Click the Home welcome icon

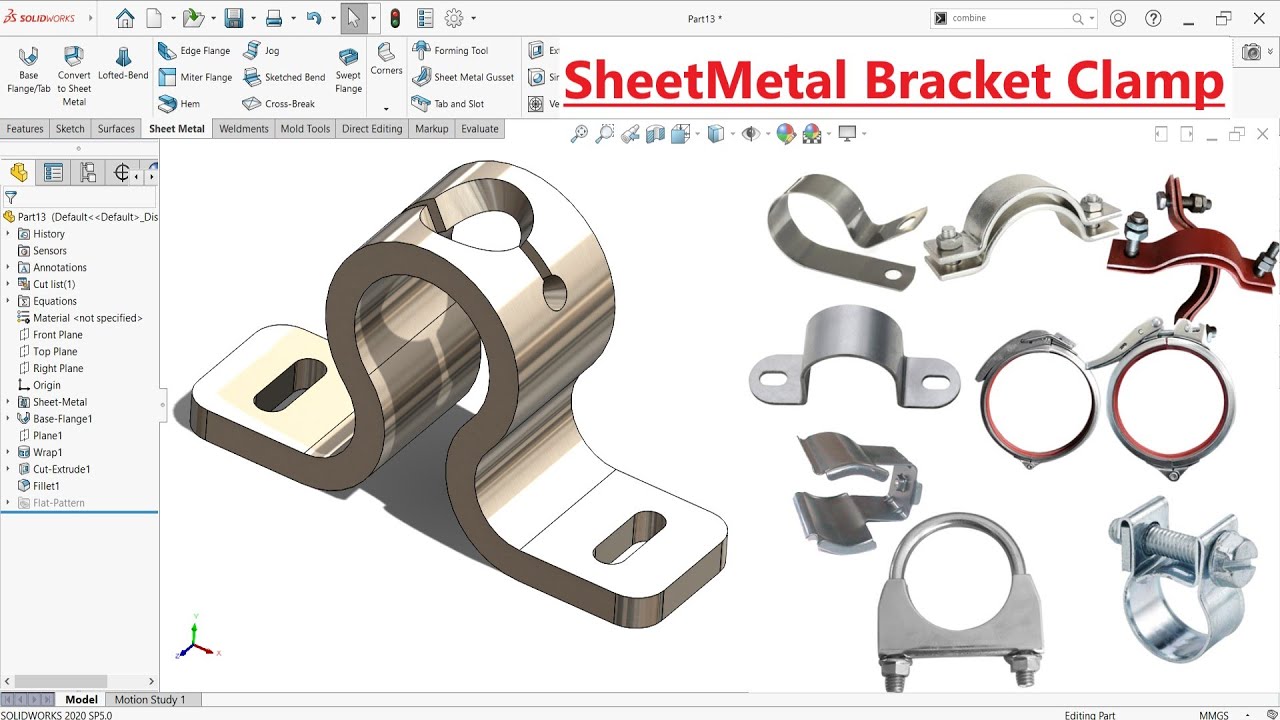click(125, 18)
